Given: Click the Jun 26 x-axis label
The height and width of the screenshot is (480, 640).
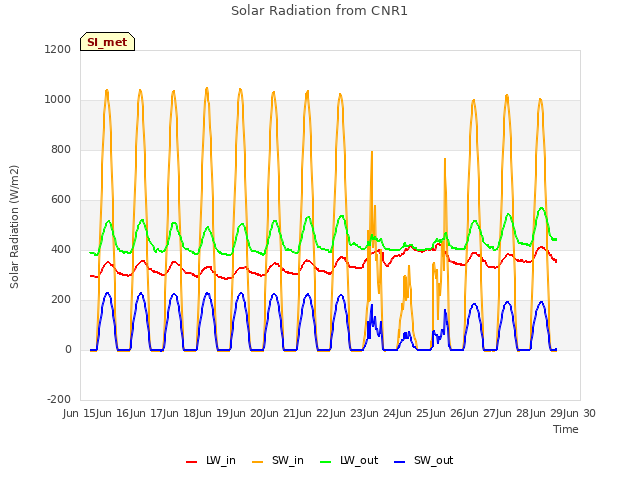Looking at the screenshot, I should 447,413.
